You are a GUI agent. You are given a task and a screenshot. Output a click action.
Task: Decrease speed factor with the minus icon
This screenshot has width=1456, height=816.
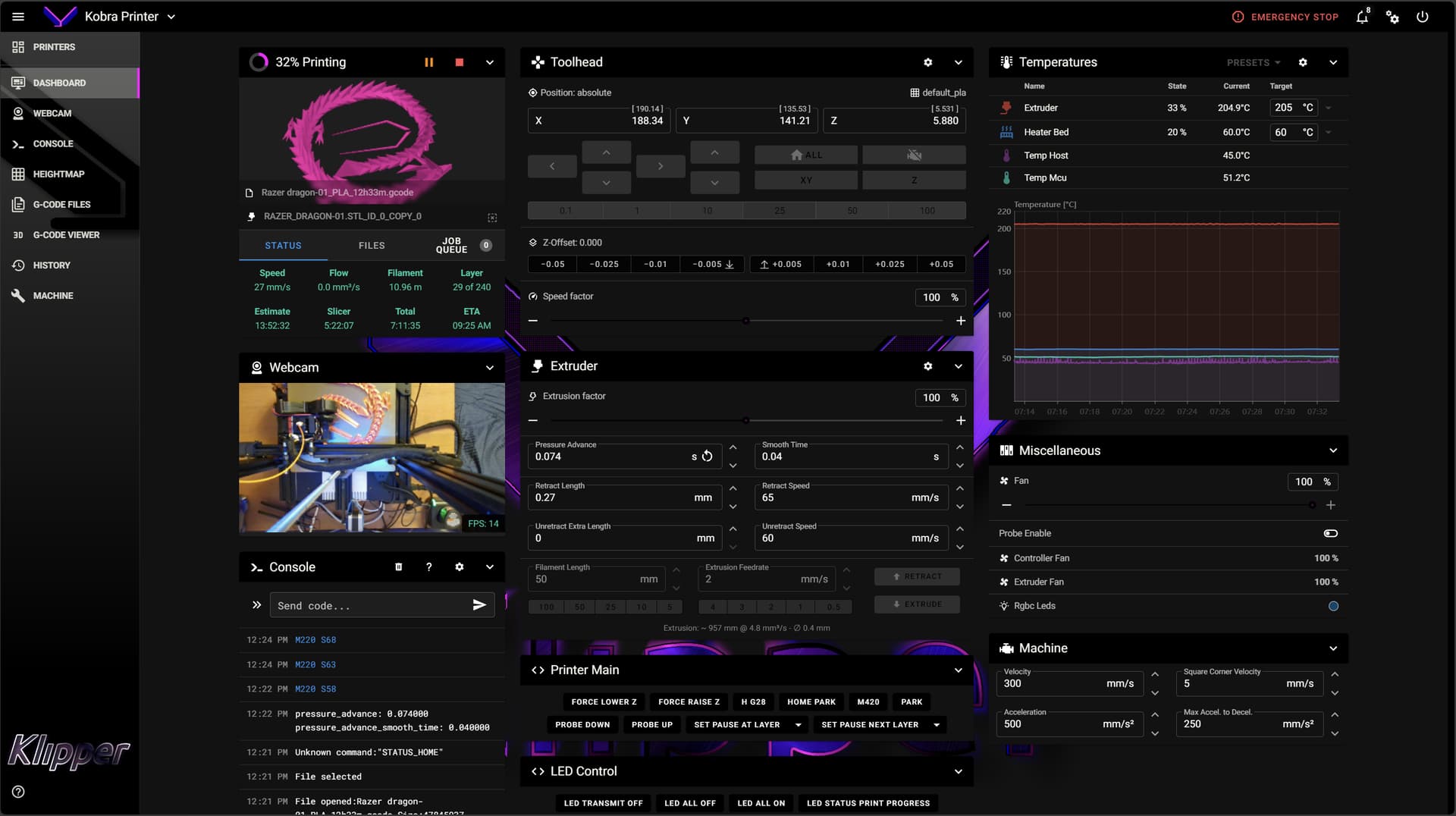pos(533,321)
